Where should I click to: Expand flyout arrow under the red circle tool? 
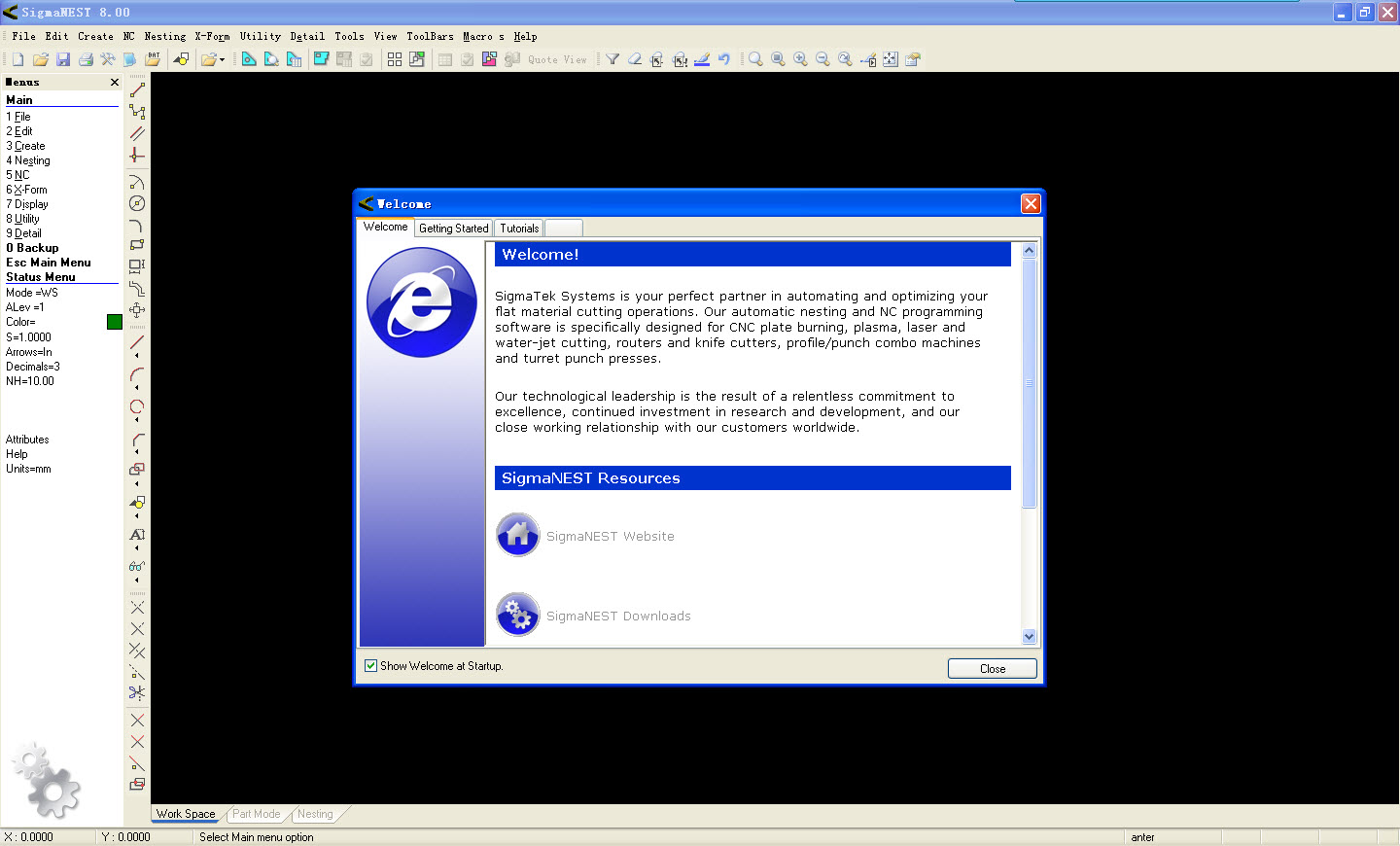[x=137, y=420]
